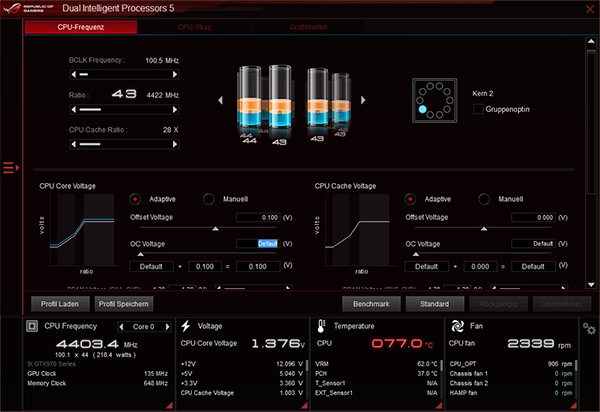Click the CPU Core OC Voltage field

tap(258, 244)
